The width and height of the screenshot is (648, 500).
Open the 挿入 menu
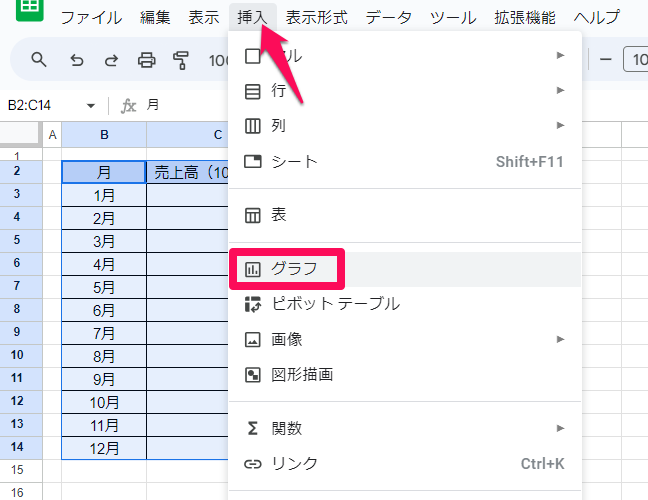252,17
